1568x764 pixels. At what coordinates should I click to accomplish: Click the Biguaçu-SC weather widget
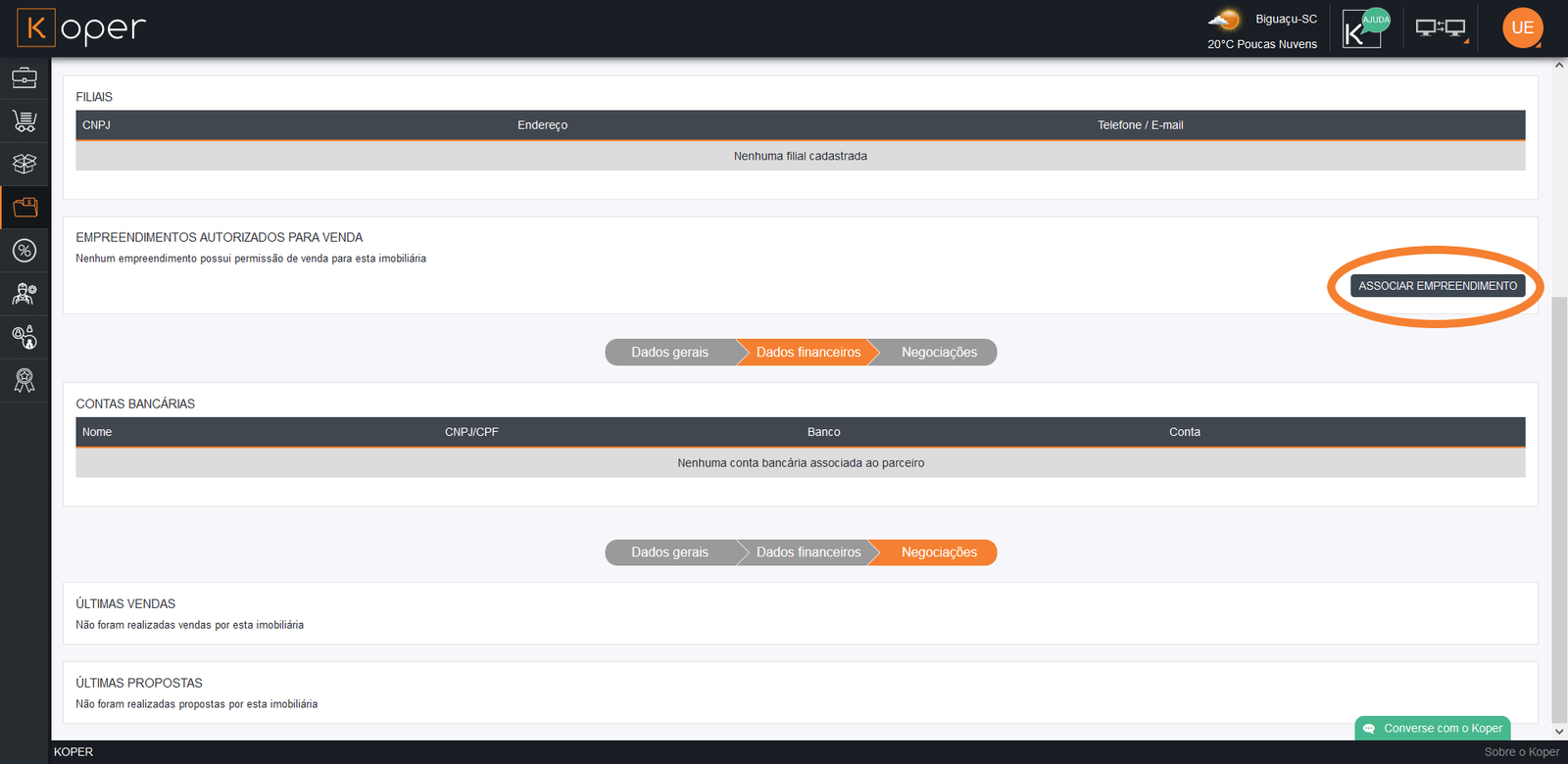pos(1262,30)
